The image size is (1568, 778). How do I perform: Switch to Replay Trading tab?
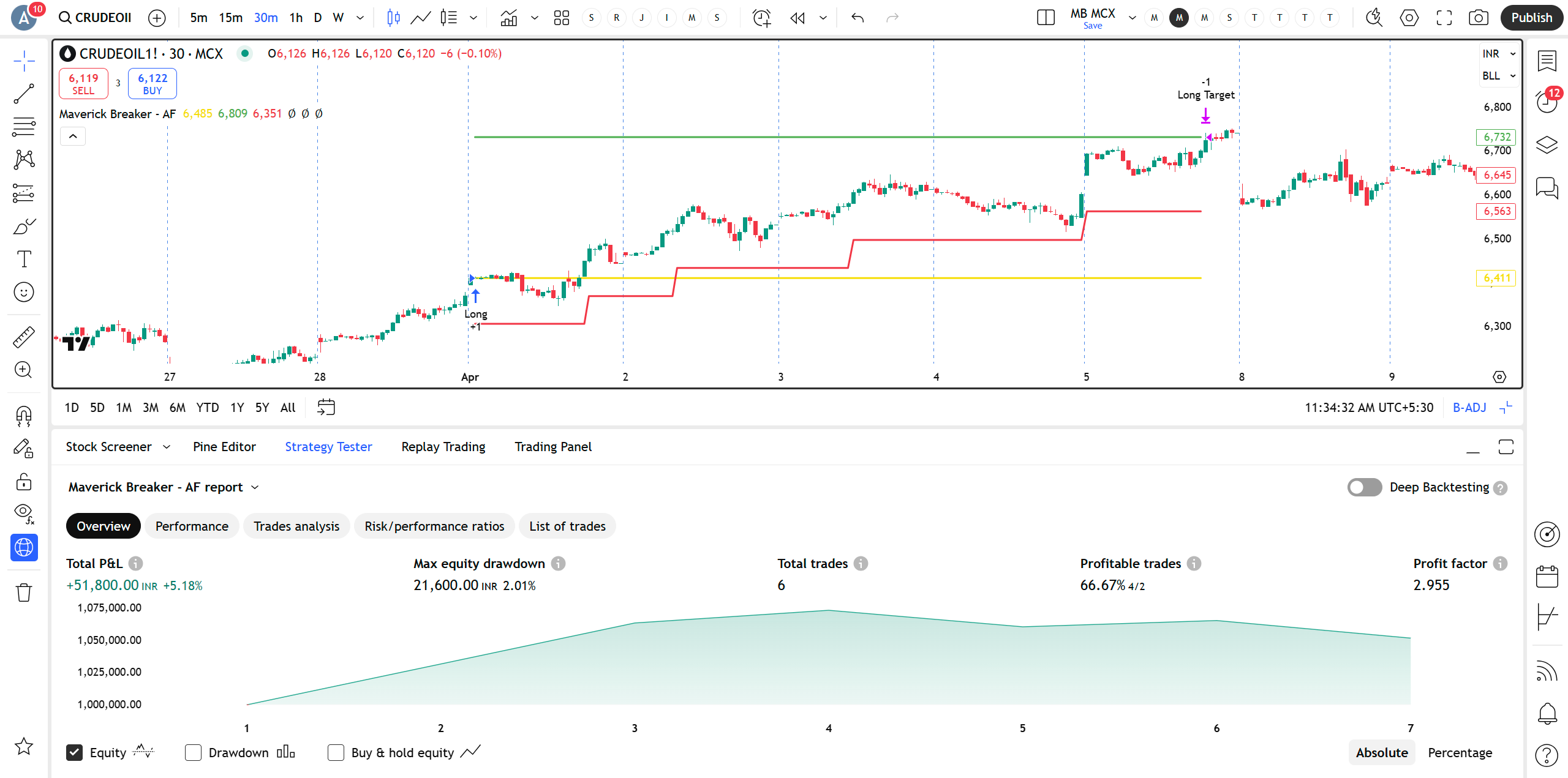[x=443, y=447]
